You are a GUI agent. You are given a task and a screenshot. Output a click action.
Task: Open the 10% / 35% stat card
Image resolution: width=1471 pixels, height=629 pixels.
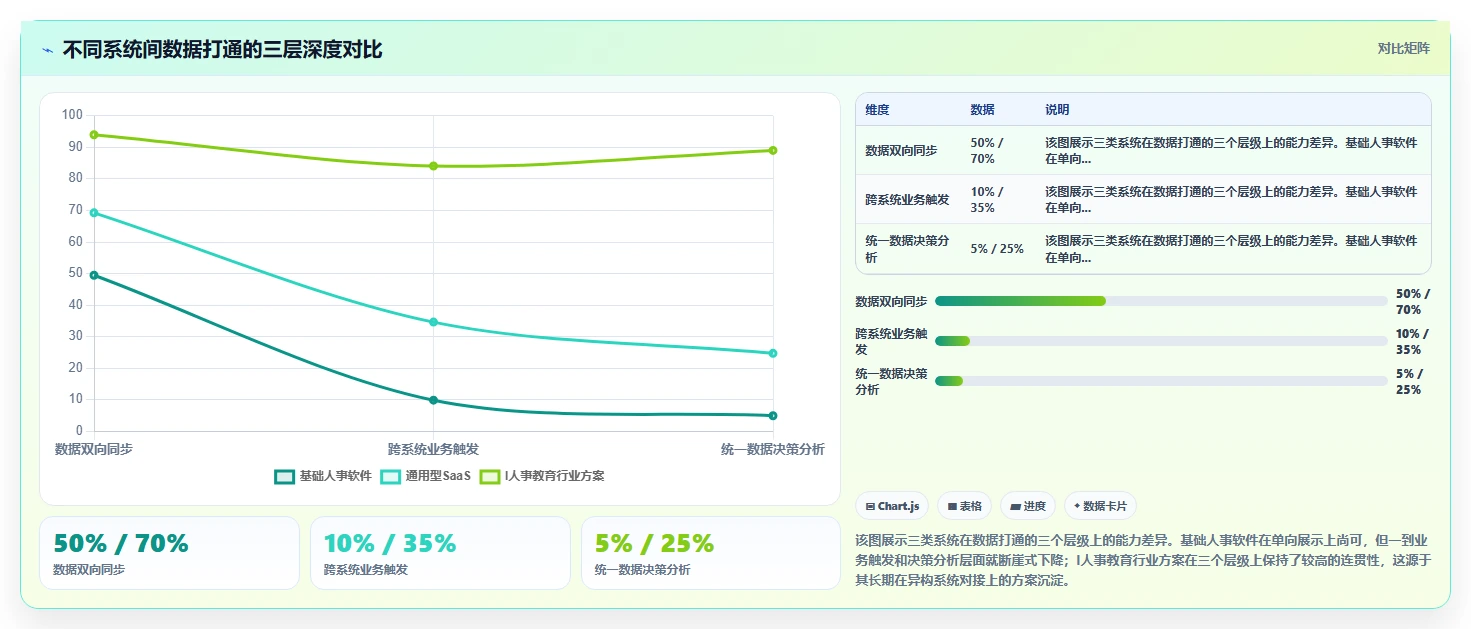pos(440,553)
